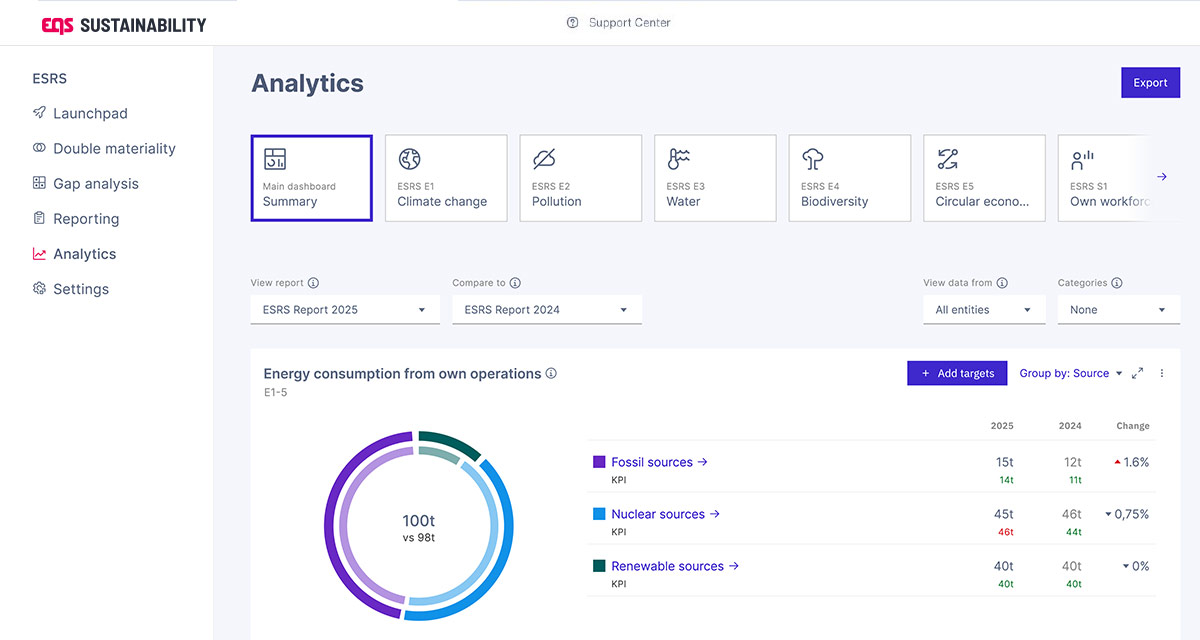
Task: Go to Gap analysis in sidebar
Action: pos(96,184)
